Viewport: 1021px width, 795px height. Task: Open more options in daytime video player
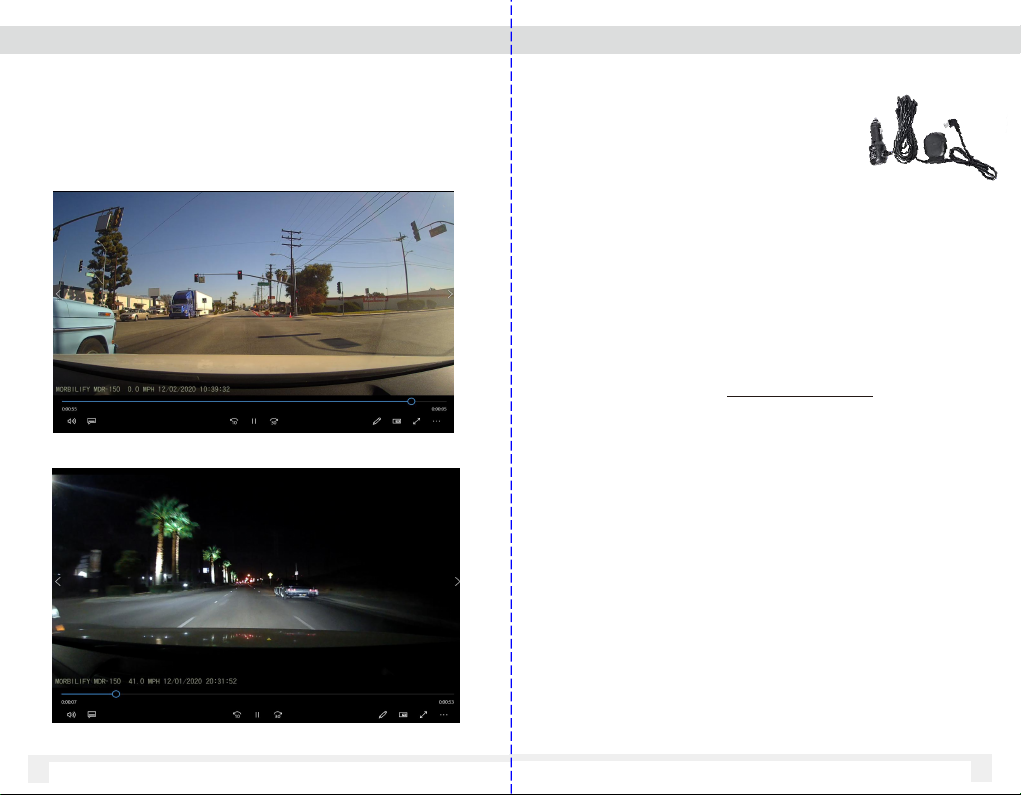[x=437, y=421]
